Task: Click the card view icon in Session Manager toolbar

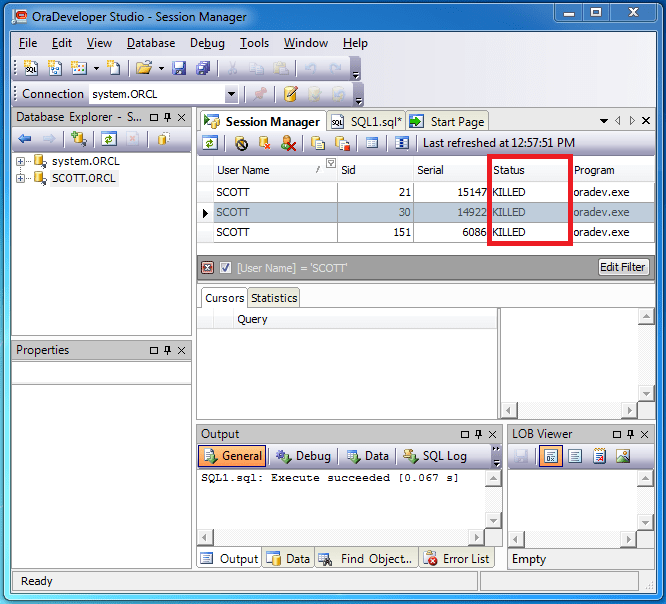Action: pyautogui.click(x=401, y=143)
